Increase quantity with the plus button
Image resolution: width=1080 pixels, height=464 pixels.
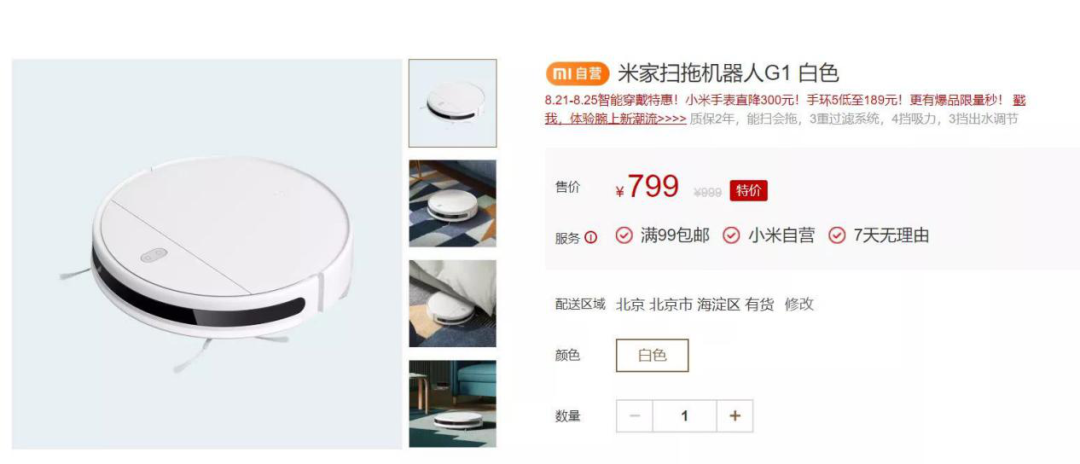(735, 416)
